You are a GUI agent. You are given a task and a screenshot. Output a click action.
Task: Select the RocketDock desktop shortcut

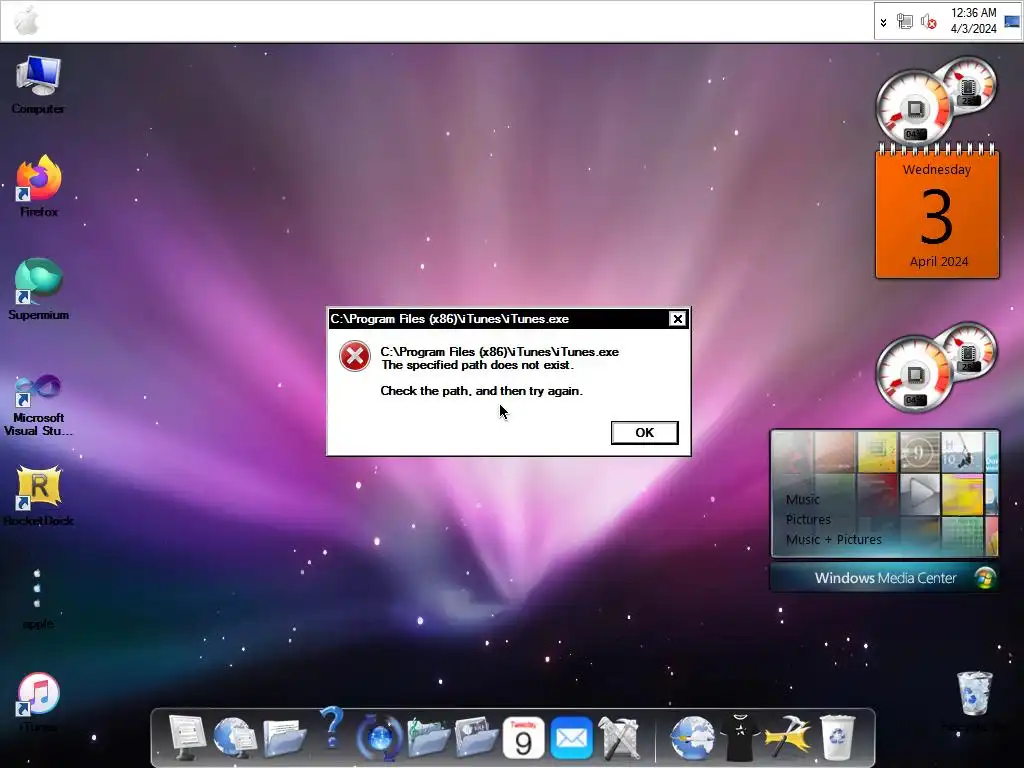pyautogui.click(x=38, y=495)
